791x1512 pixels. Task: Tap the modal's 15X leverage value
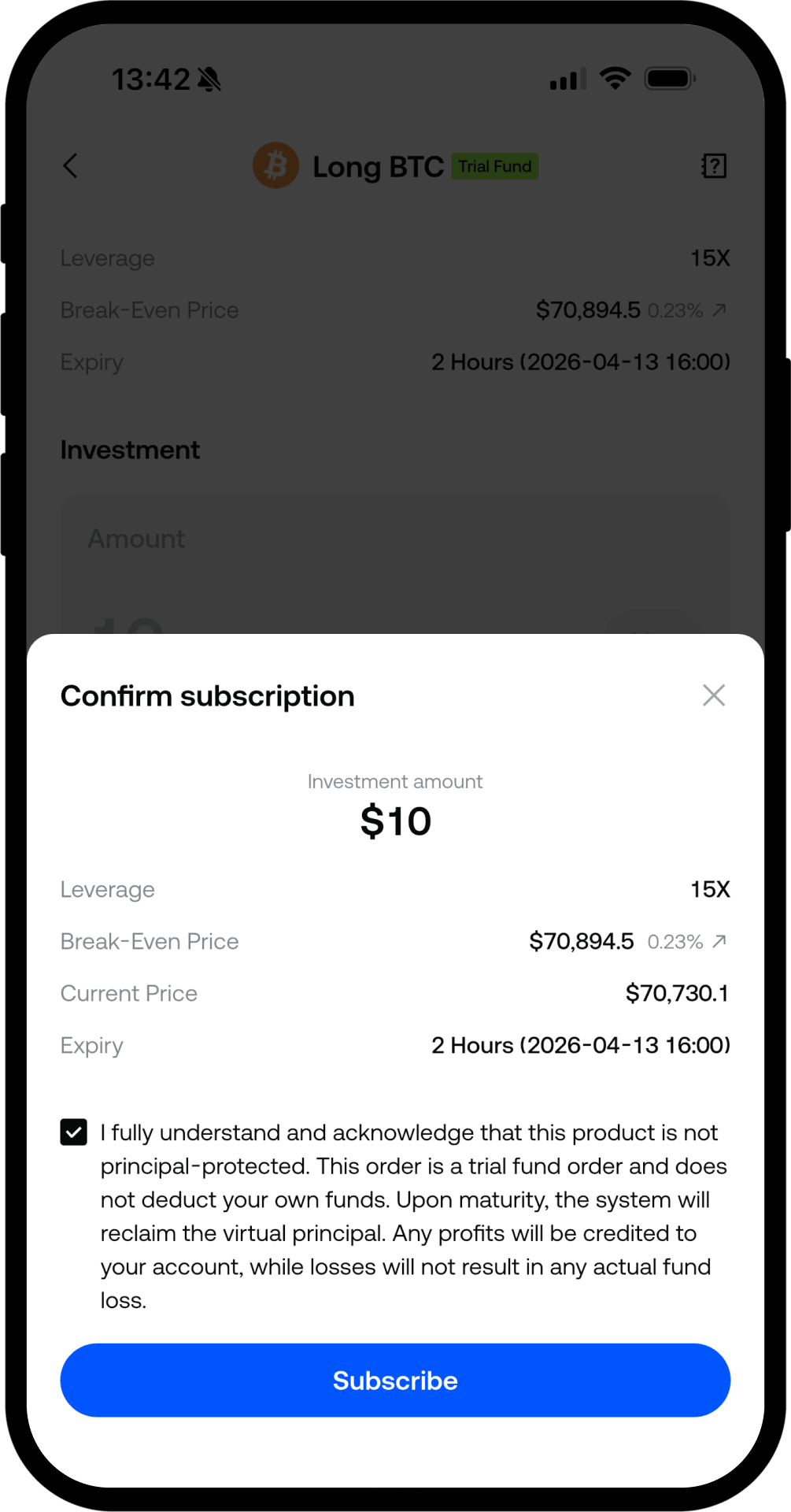[710, 890]
